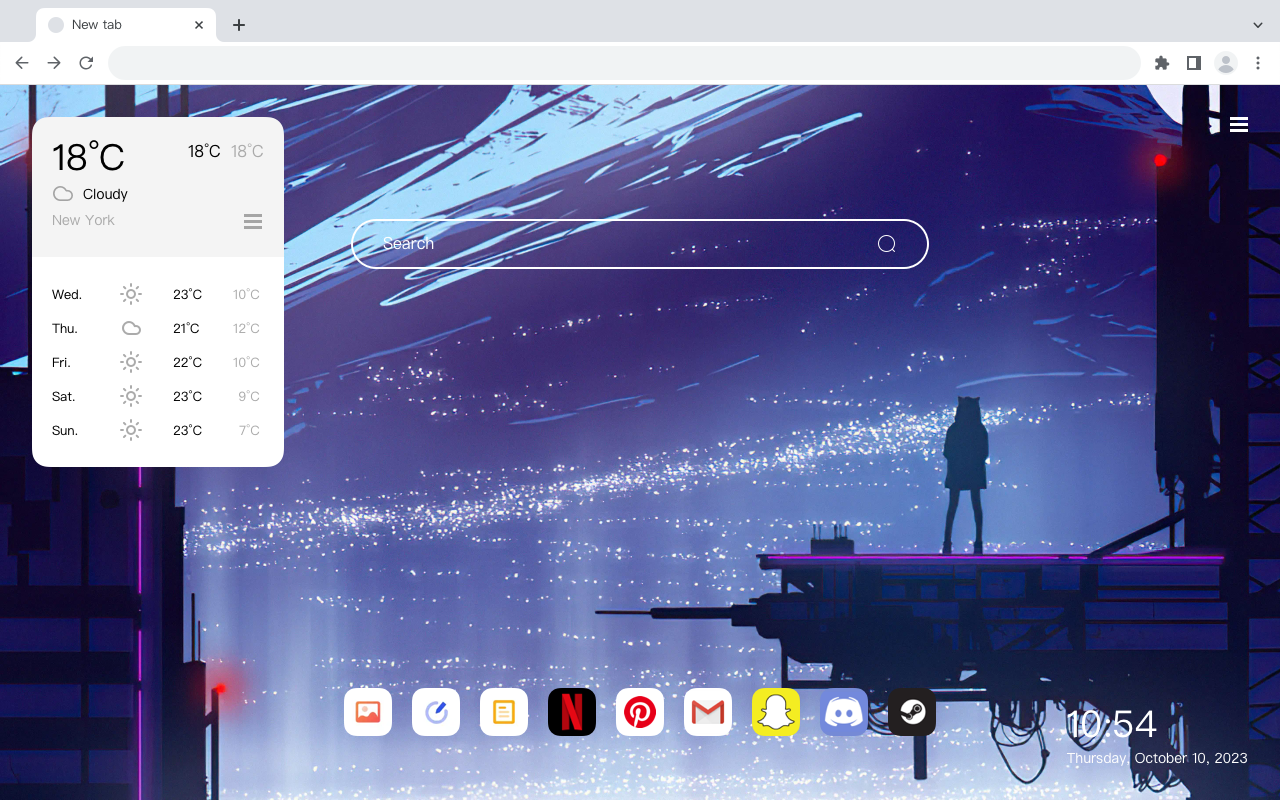Open the page hamburger menu at top right
The image size is (1280, 800).
[1239, 124]
